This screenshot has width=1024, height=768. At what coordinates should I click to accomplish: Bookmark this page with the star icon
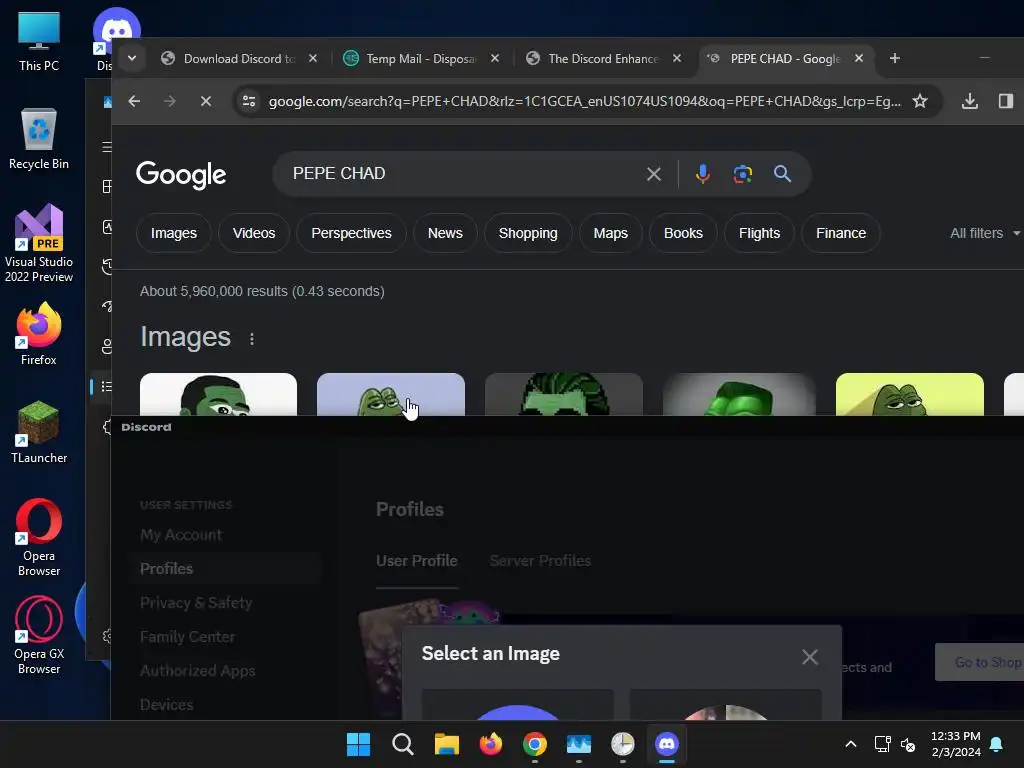tap(920, 101)
